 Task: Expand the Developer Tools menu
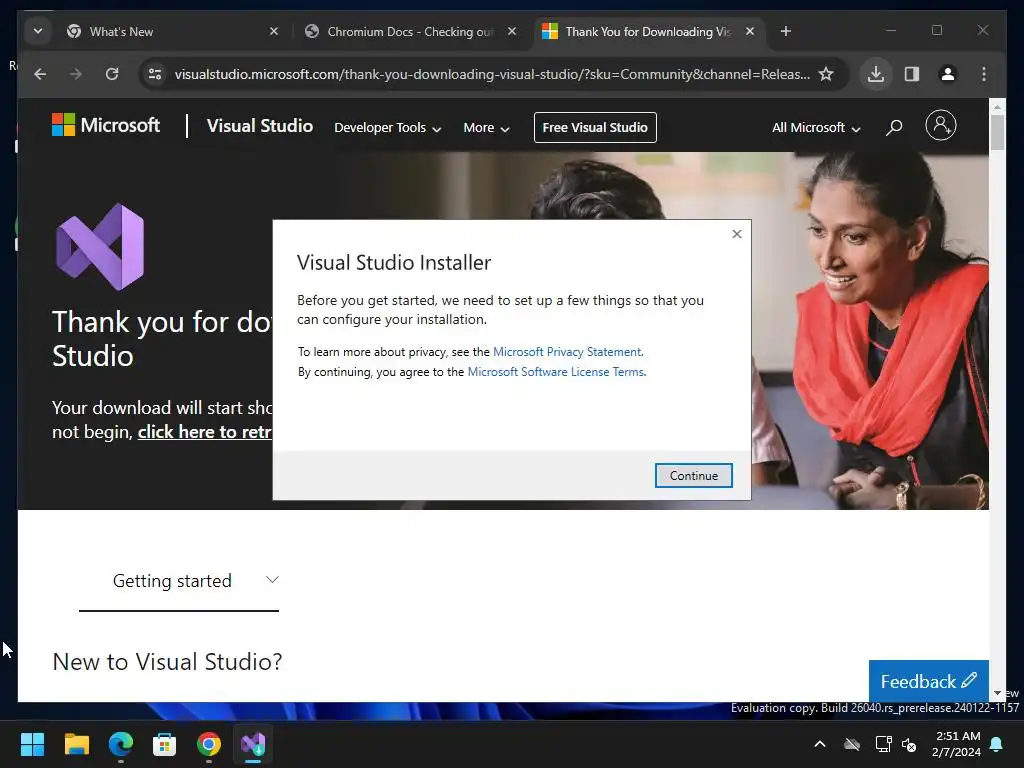[x=387, y=128]
